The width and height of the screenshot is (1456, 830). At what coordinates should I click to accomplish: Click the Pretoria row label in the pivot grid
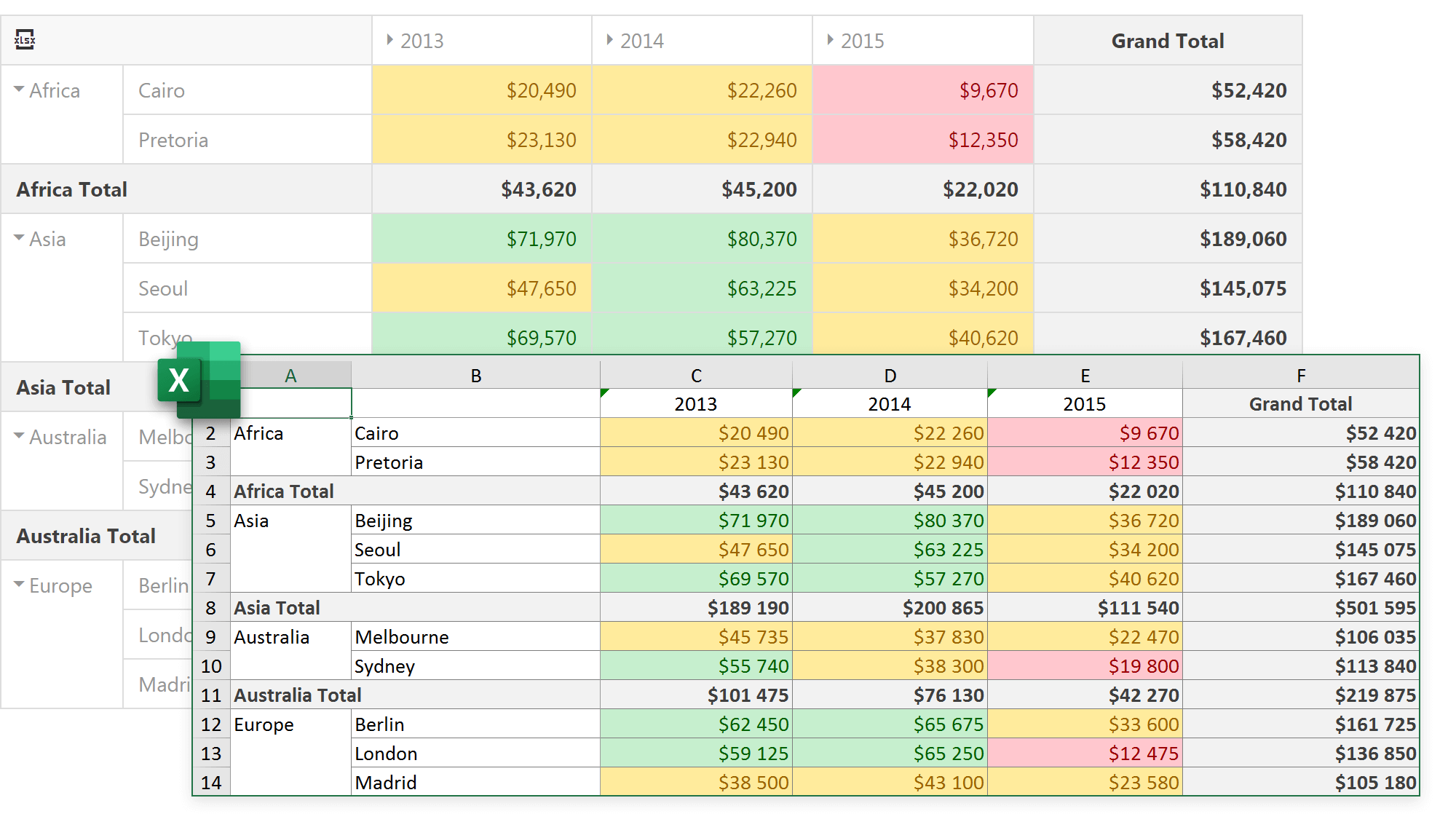173,140
